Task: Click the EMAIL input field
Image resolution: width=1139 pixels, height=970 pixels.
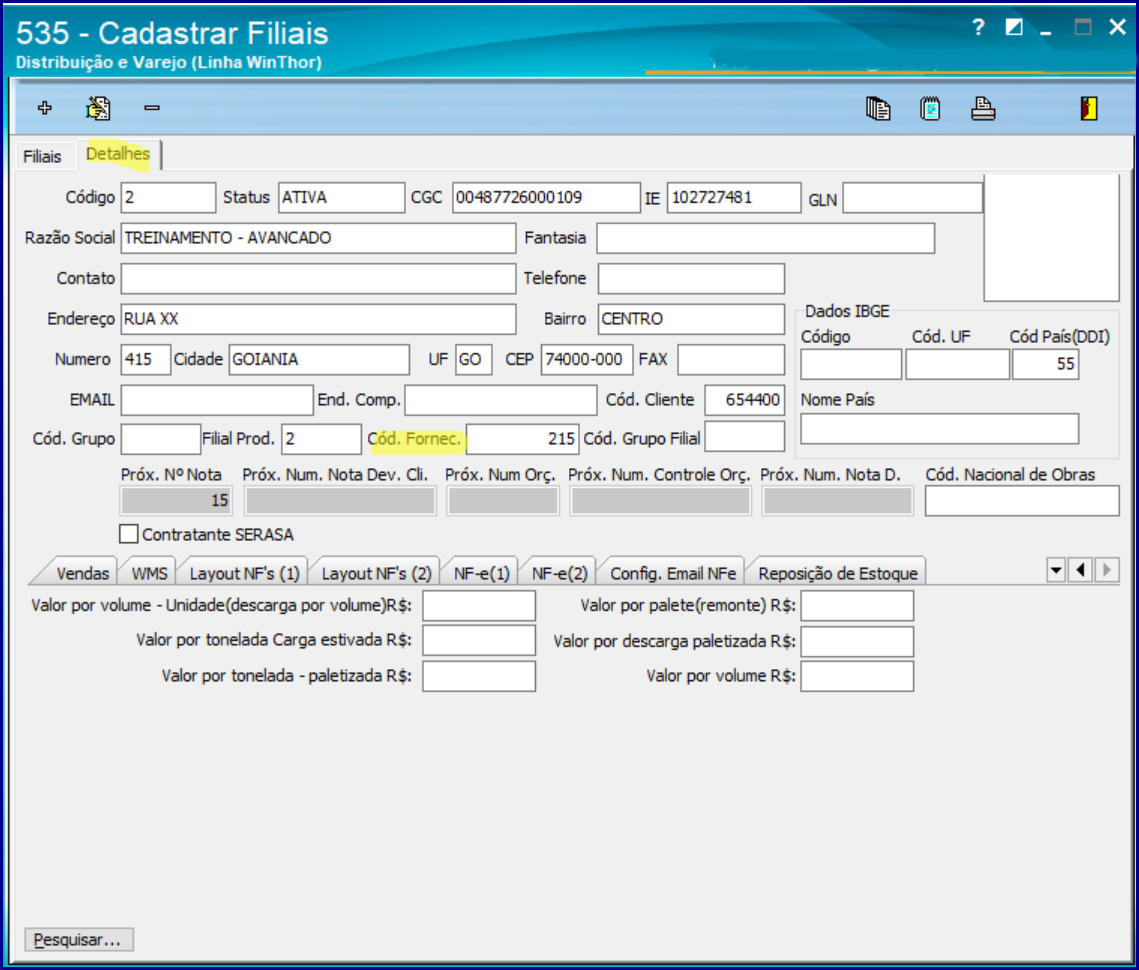Action: [x=217, y=400]
